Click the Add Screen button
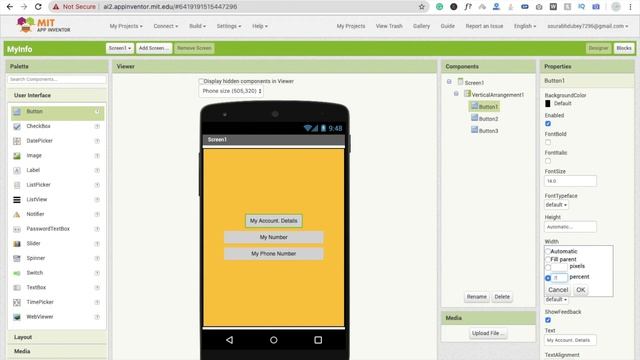Image resolution: width=640 pixels, height=360 pixels. coord(153,48)
